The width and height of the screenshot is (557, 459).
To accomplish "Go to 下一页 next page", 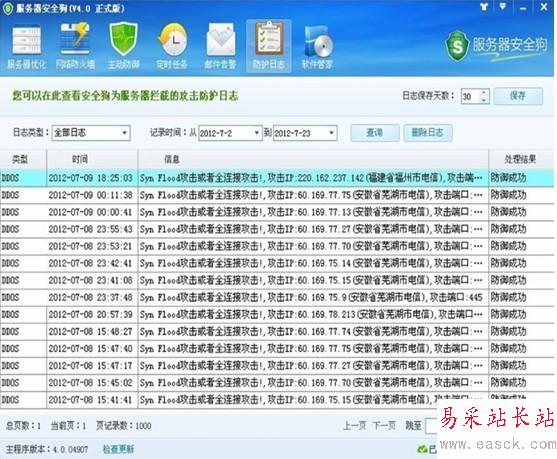I will [384, 426].
